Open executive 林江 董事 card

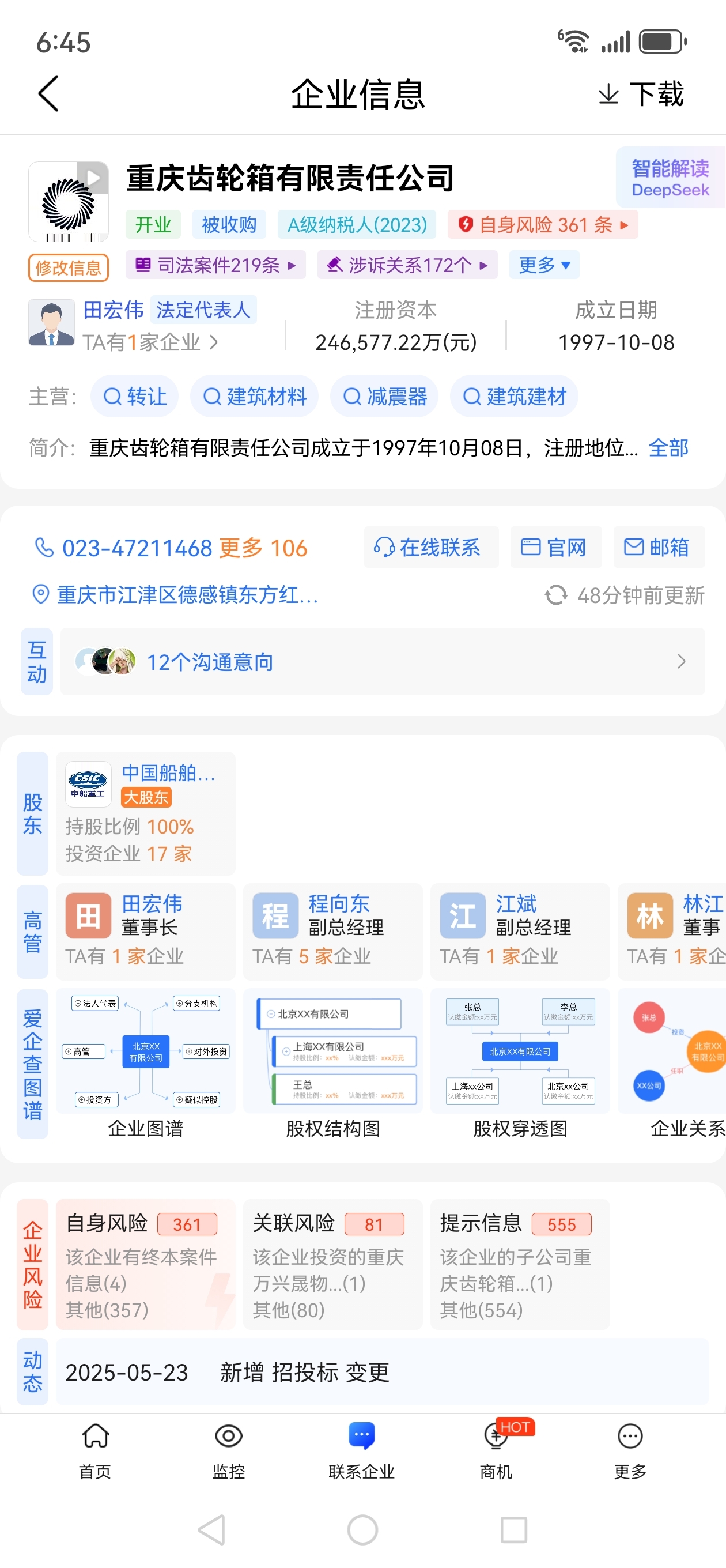click(672, 932)
